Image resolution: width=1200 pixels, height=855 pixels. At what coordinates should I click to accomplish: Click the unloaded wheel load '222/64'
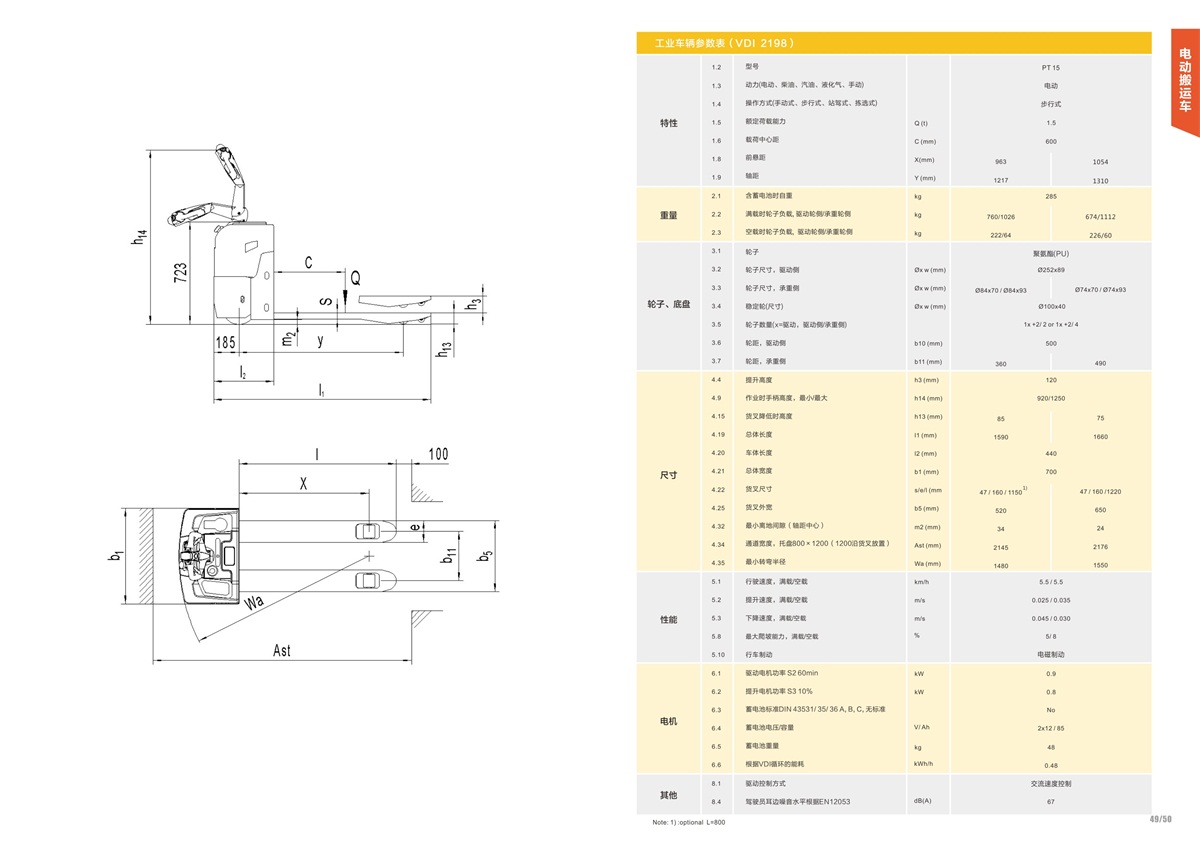point(1001,236)
